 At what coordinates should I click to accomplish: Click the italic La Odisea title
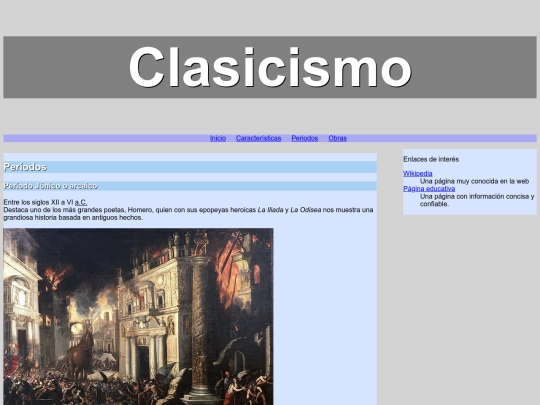pos(305,210)
